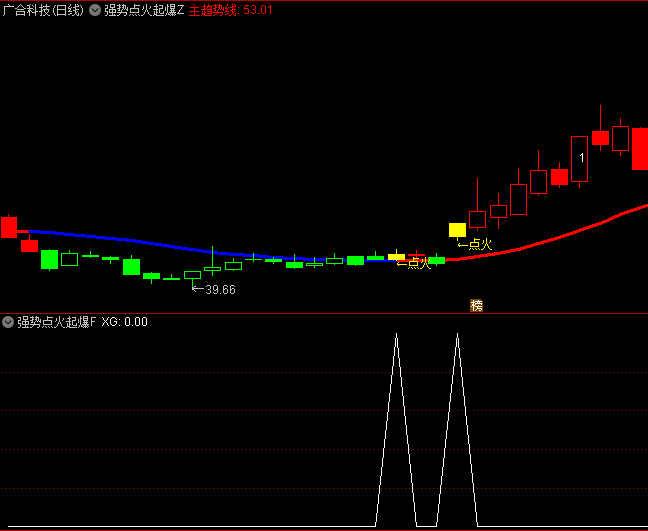Click the 强势点火起爆Z indicator name
Screen dimensions: 648x531
click(144, 10)
